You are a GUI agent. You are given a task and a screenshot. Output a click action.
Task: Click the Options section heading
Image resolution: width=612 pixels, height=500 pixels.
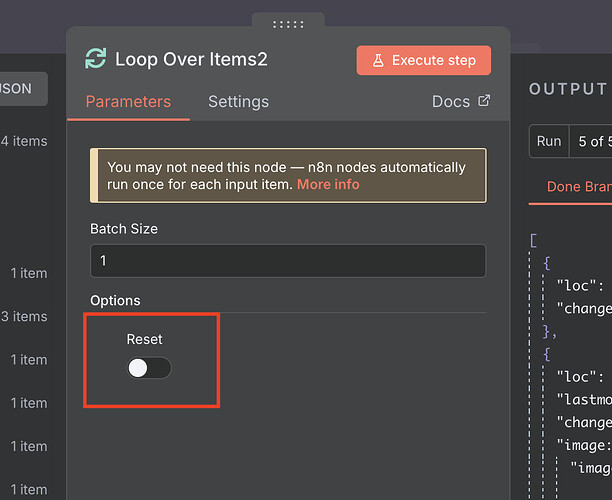pyautogui.click(x=115, y=301)
